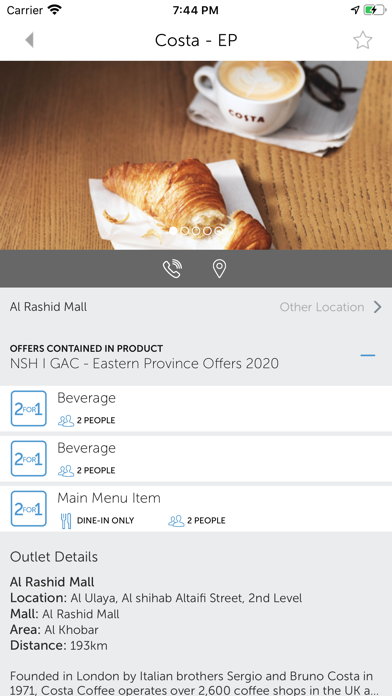Open the map location pin icon

(x=219, y=269)
